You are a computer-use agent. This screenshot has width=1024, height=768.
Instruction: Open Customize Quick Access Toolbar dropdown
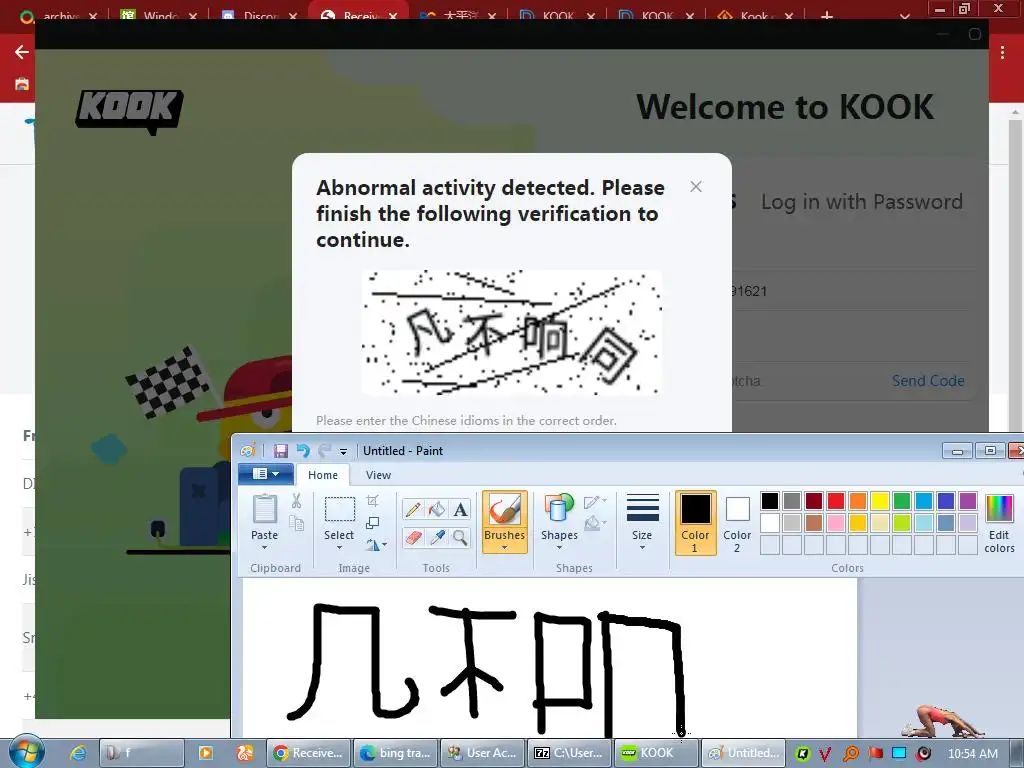pos(344,451)
